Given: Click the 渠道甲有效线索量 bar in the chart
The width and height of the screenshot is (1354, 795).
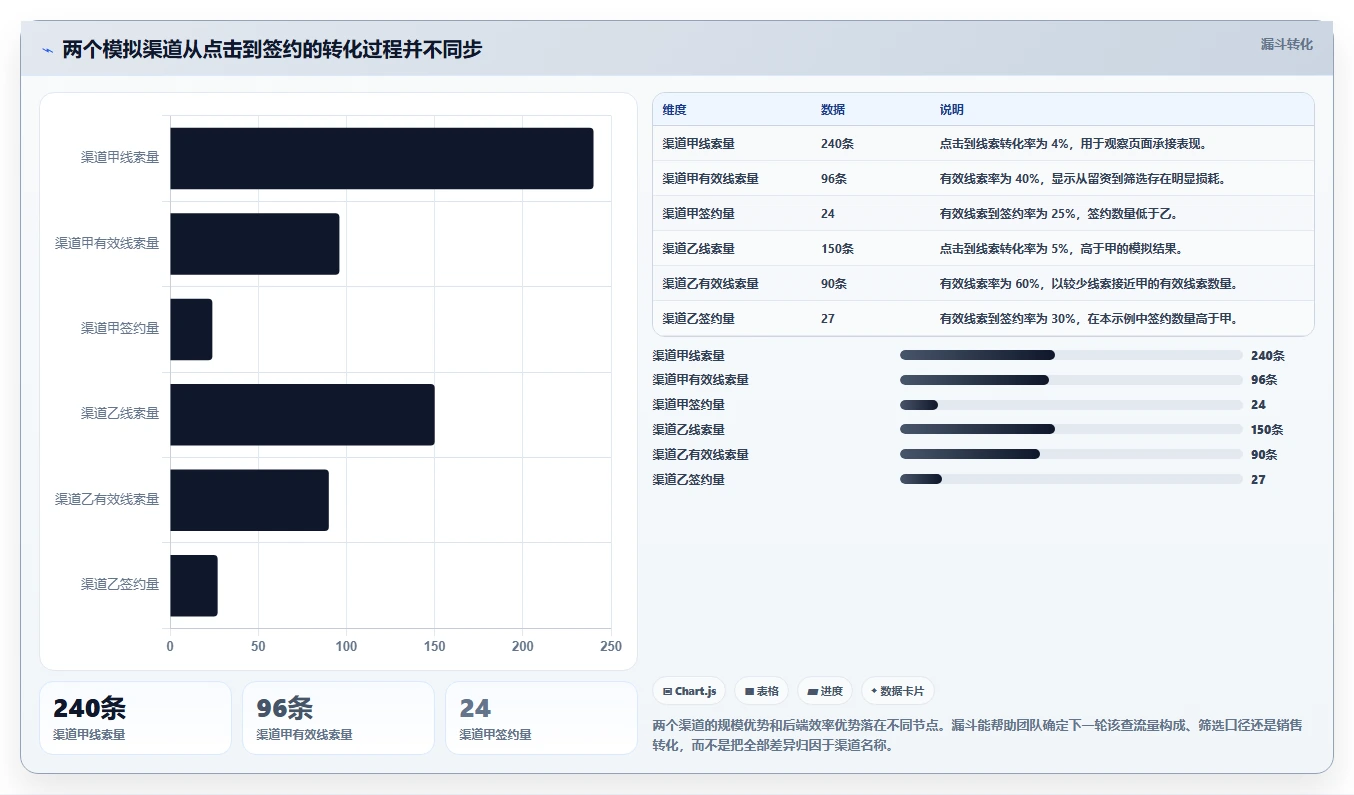Looking at the screenshot, I should click(255, 244).
